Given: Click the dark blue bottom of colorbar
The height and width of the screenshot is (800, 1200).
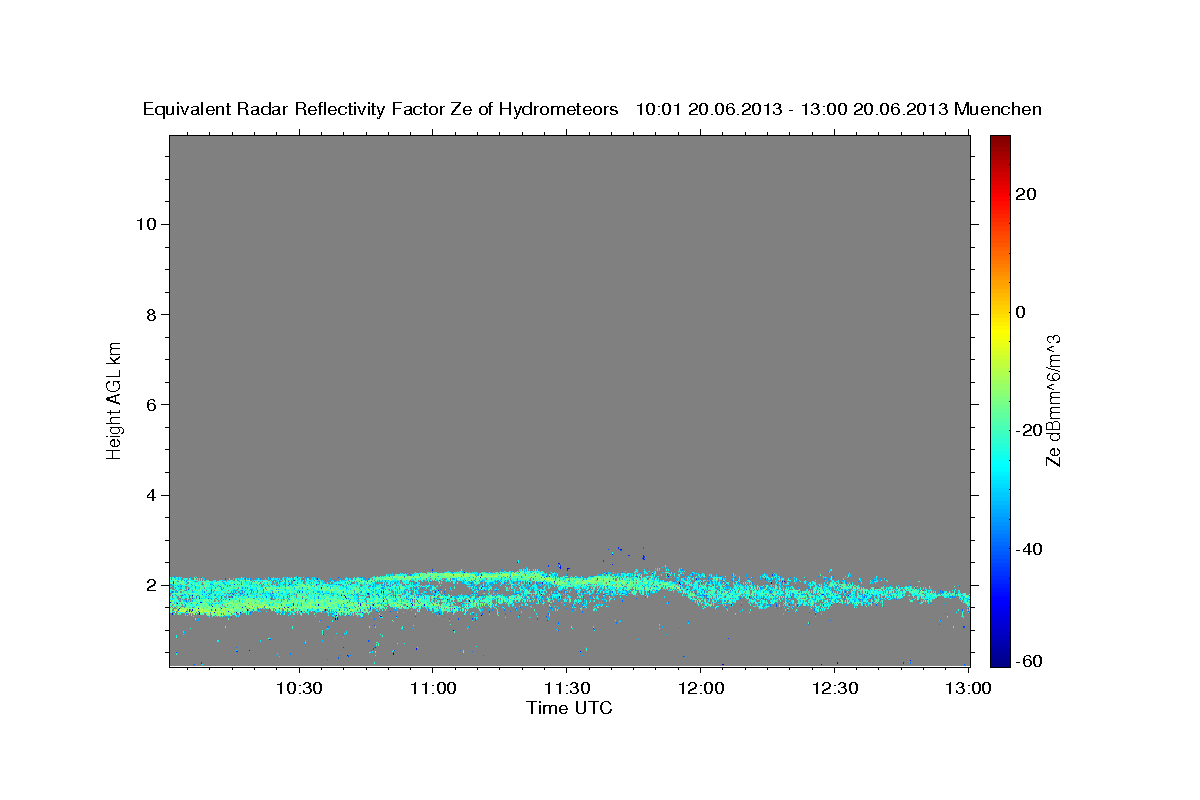Looking at the screenshot, I should tap(1000, 657).
